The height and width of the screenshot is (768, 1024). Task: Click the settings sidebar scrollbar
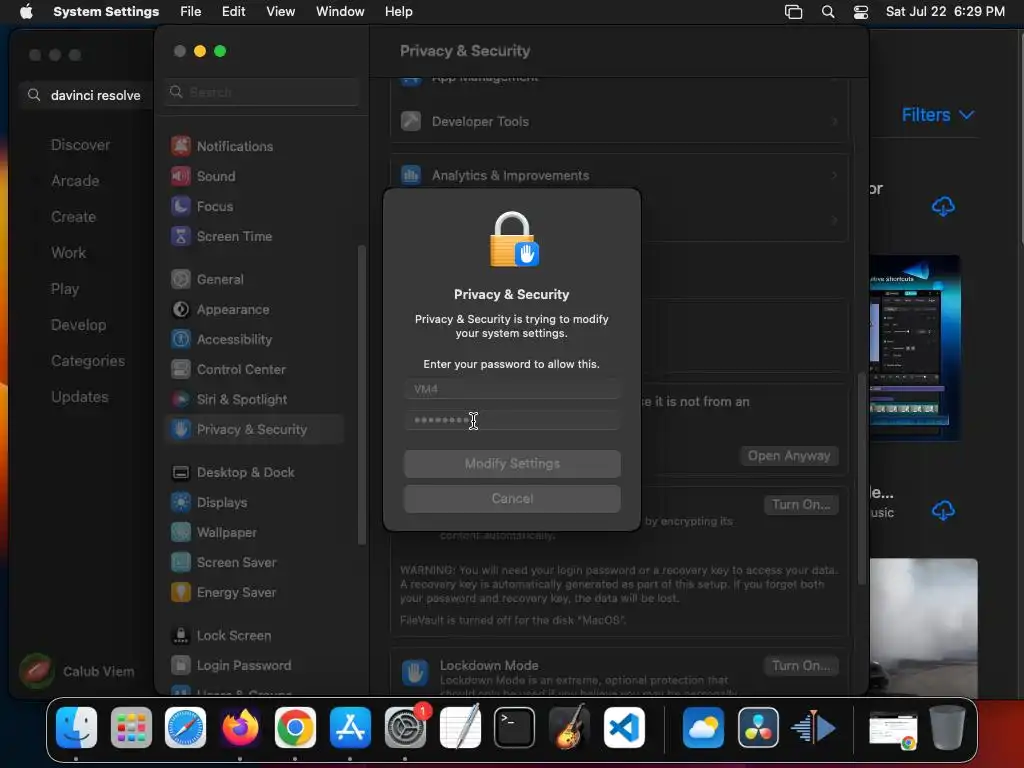(362, 394)
